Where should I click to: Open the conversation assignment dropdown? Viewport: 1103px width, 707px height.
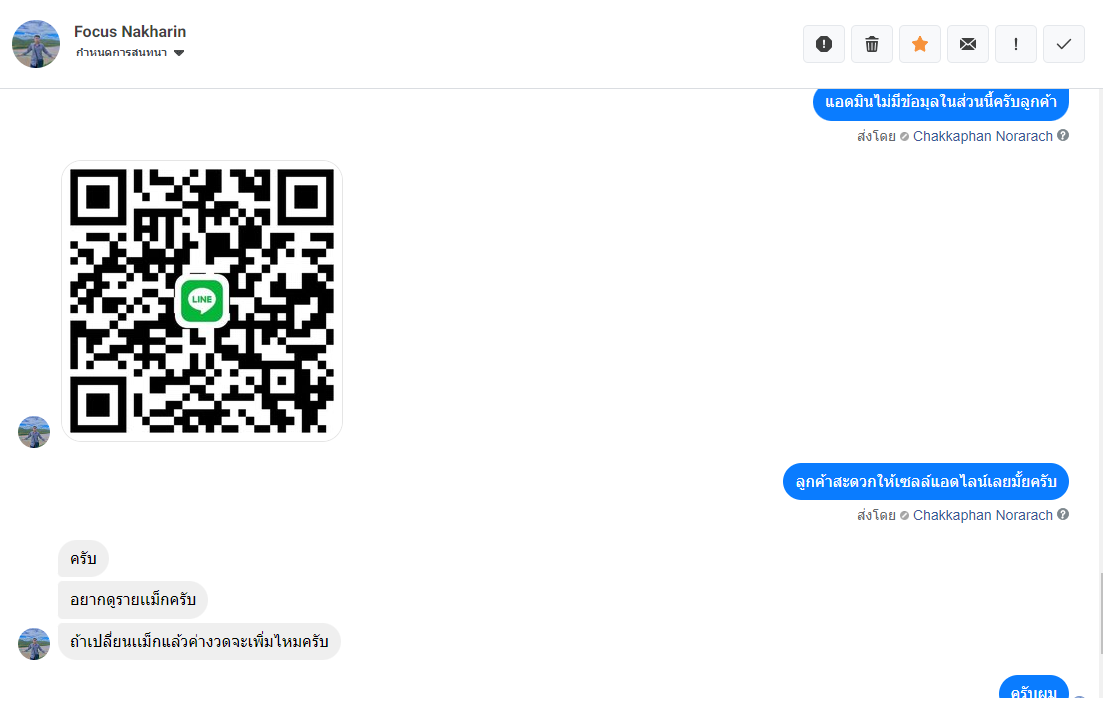click(x=129, y=53)
